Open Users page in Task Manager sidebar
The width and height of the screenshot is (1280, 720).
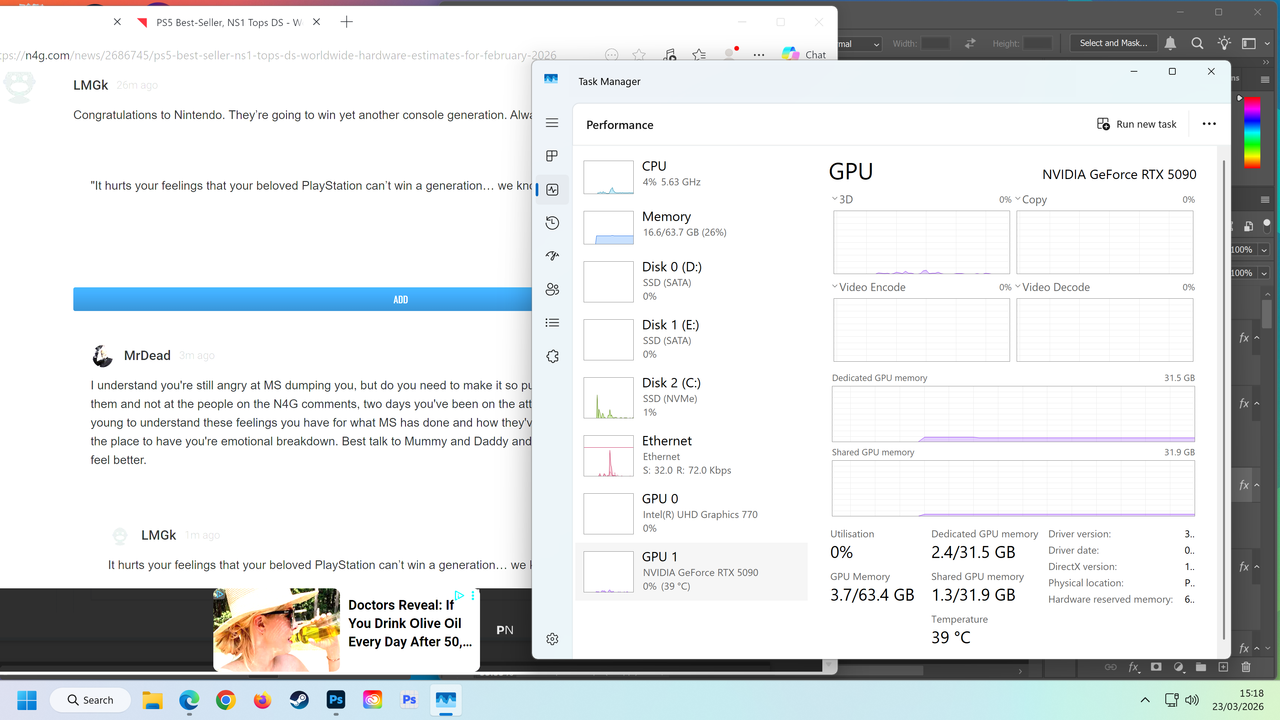[552, 290]
